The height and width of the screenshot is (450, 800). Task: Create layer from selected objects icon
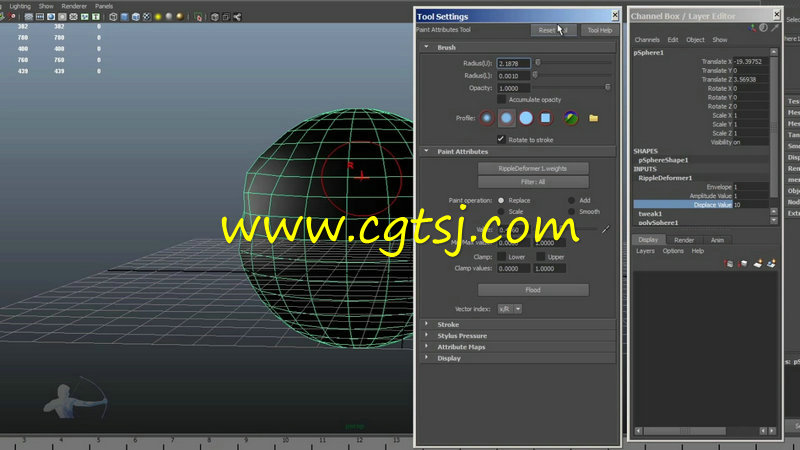click(x=771, y=263)
